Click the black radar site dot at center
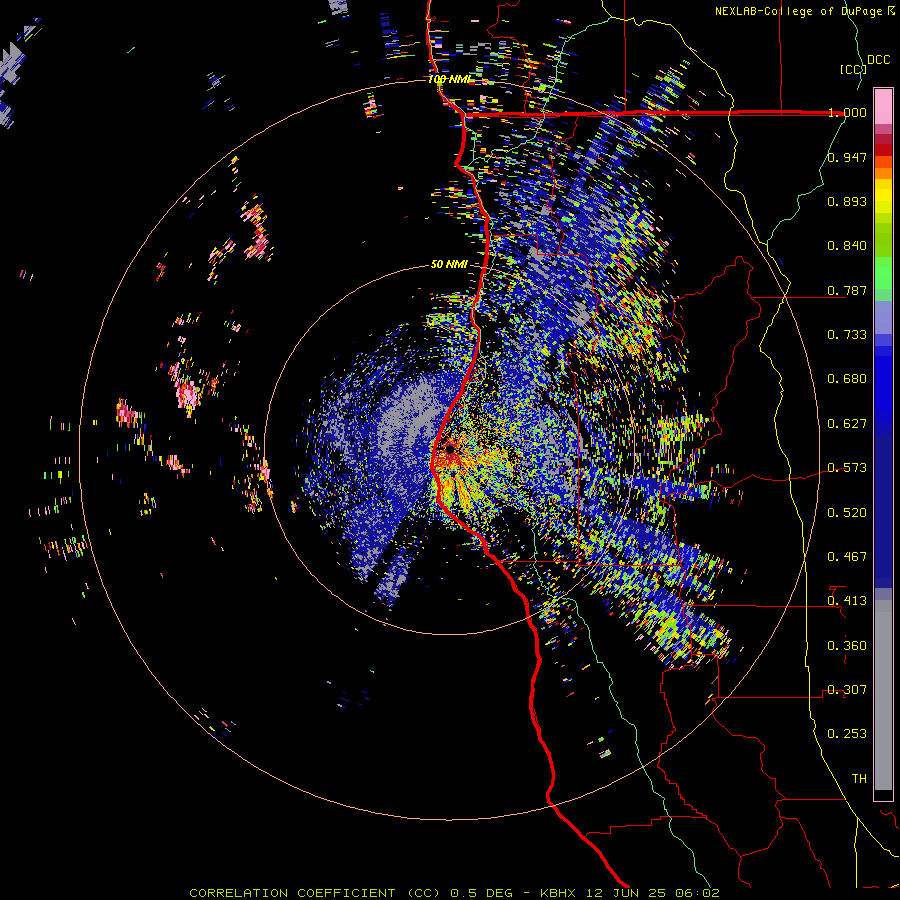900x900 pixels. [451, 449]
